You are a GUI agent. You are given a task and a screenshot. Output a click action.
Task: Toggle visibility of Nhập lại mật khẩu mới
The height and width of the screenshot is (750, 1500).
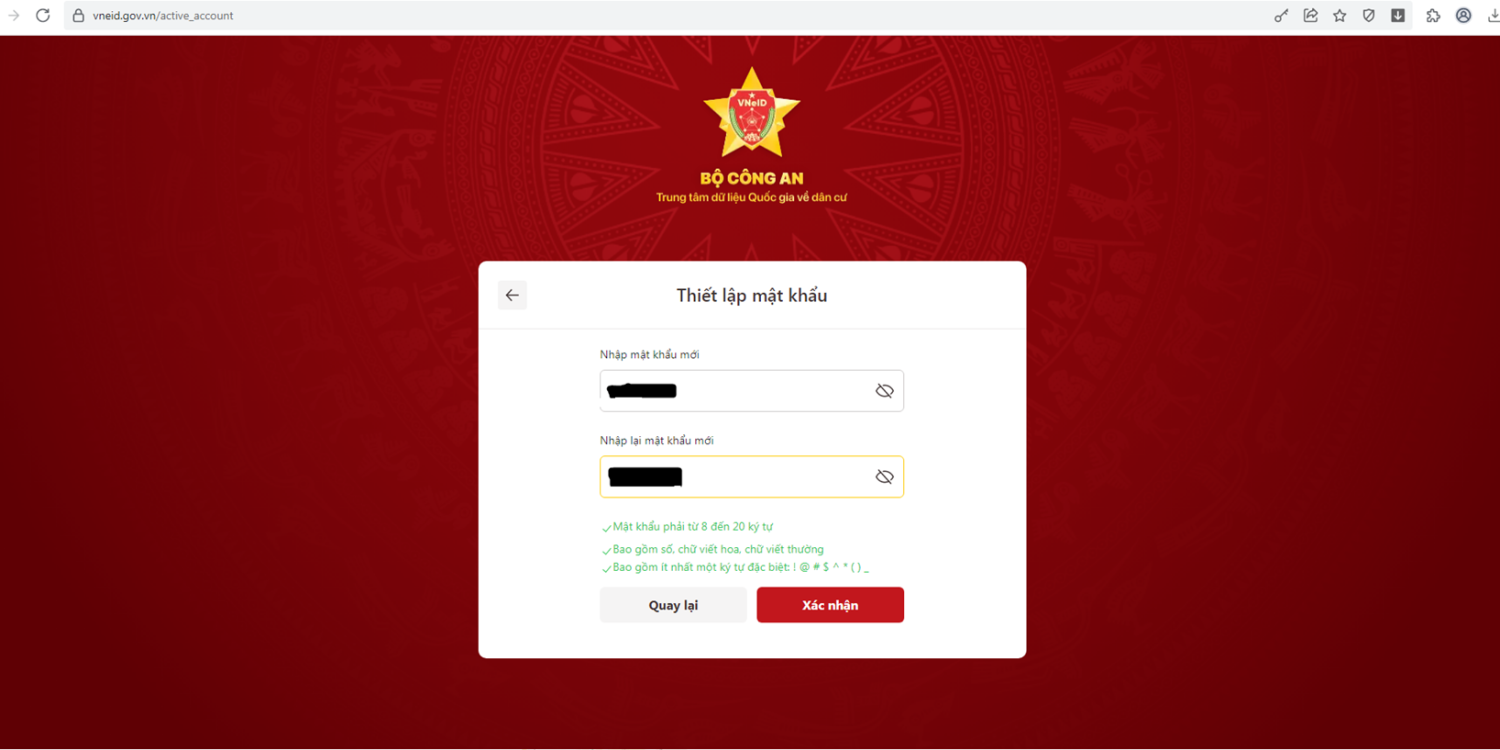pyautogui.click(x=884, y=477)
